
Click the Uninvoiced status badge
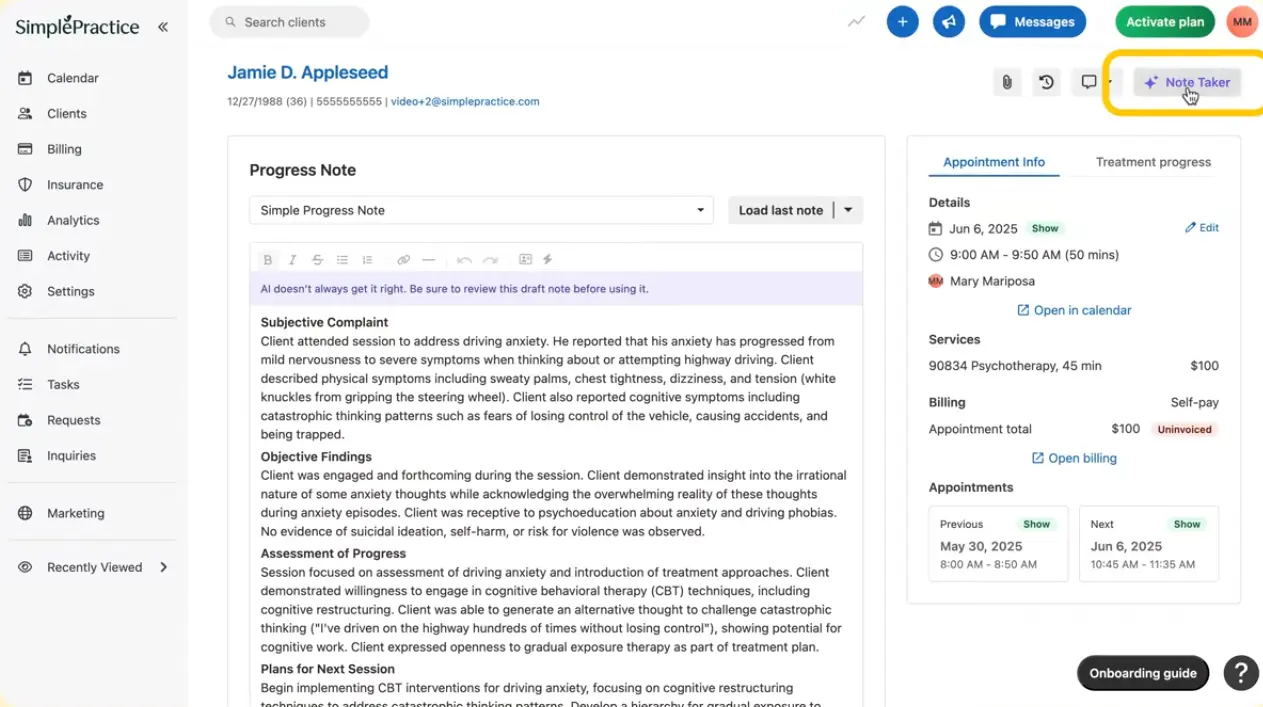point(1184,429)
